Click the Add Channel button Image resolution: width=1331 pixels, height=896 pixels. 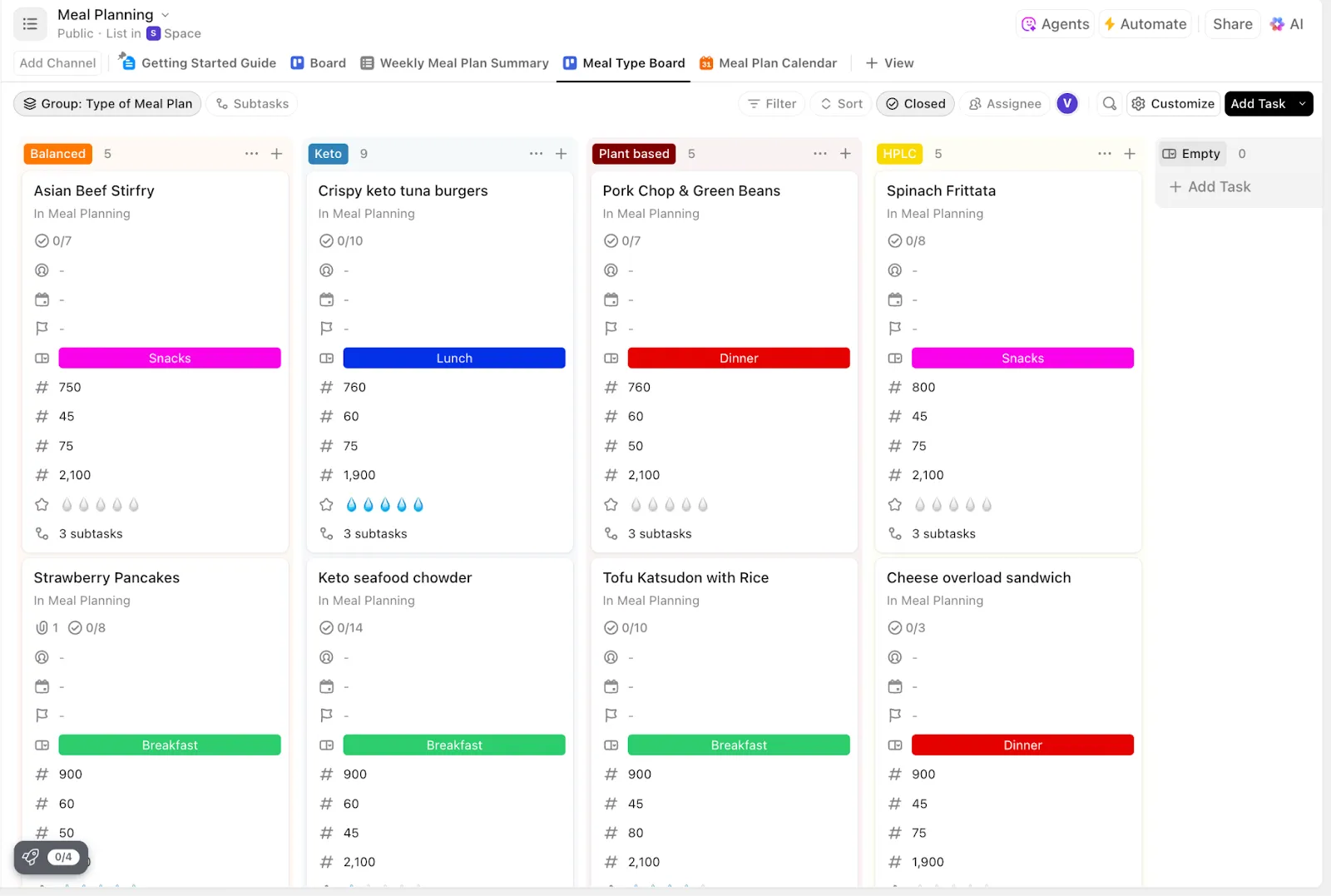[x=58, y=63]
